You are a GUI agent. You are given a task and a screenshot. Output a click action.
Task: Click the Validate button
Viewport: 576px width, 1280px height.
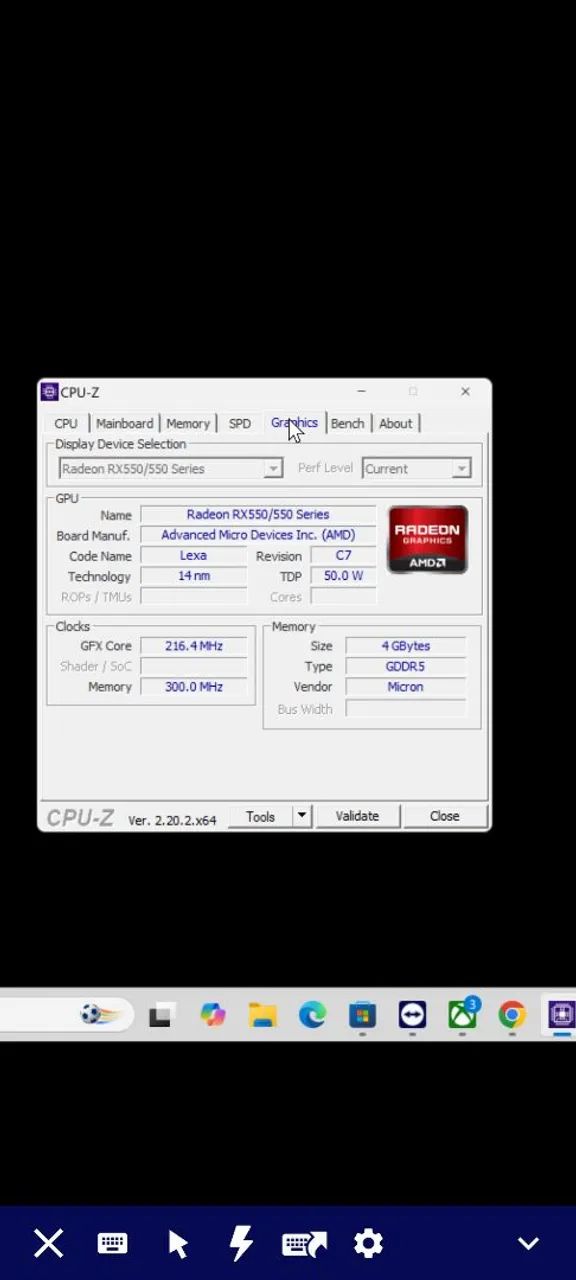[x=357, y=816]
